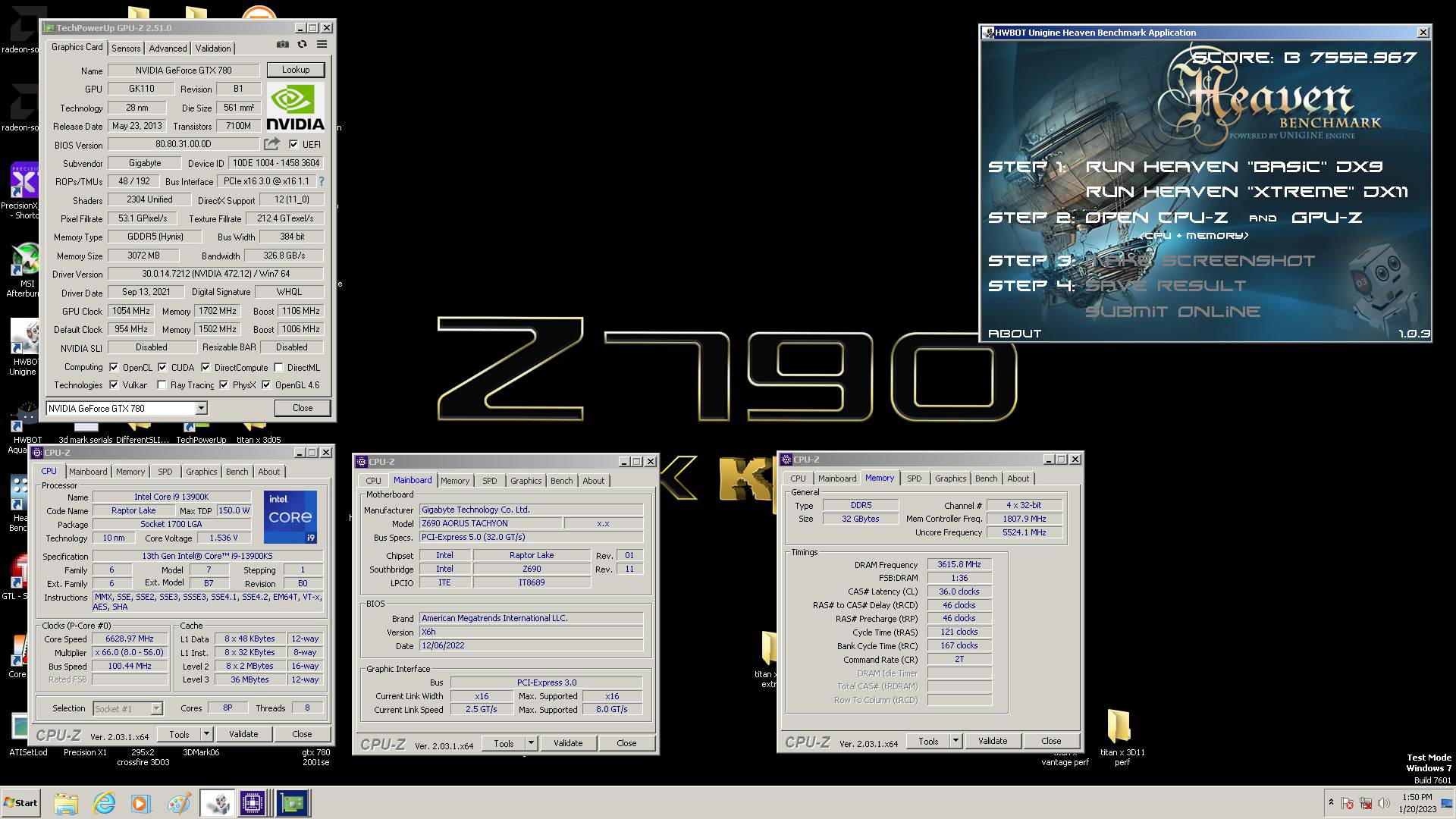Click Close in CPU-Z Memory window
The image size is (1456, 819).
pyautogui.click(x=1051, y=741)
